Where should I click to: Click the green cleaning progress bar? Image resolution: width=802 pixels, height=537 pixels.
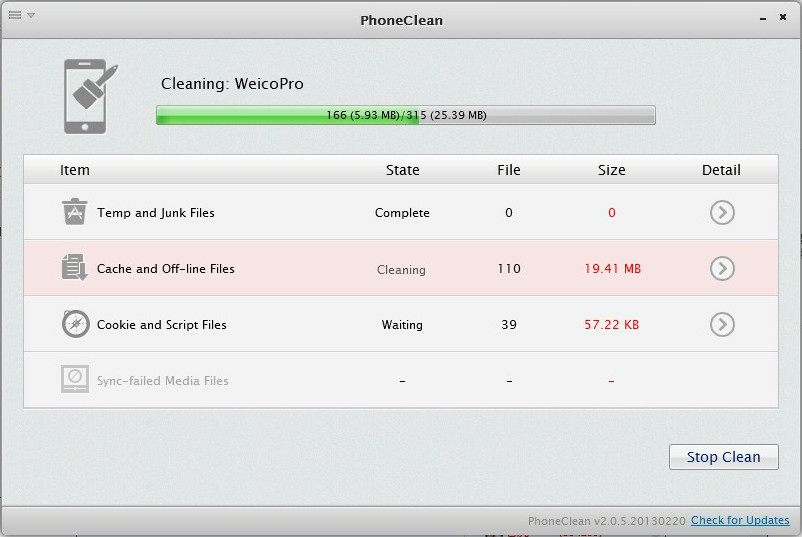tap(405, 115)
